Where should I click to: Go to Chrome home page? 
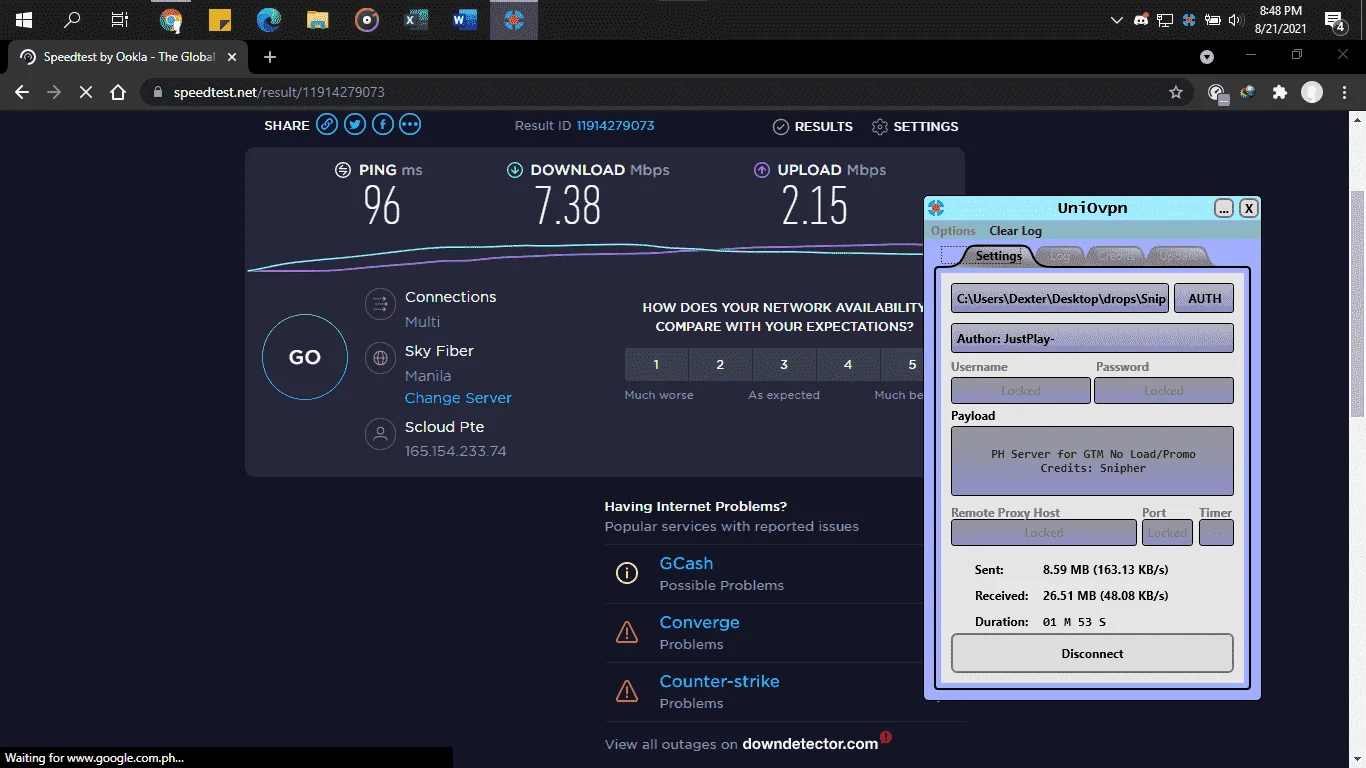click(x=118, y=92)
